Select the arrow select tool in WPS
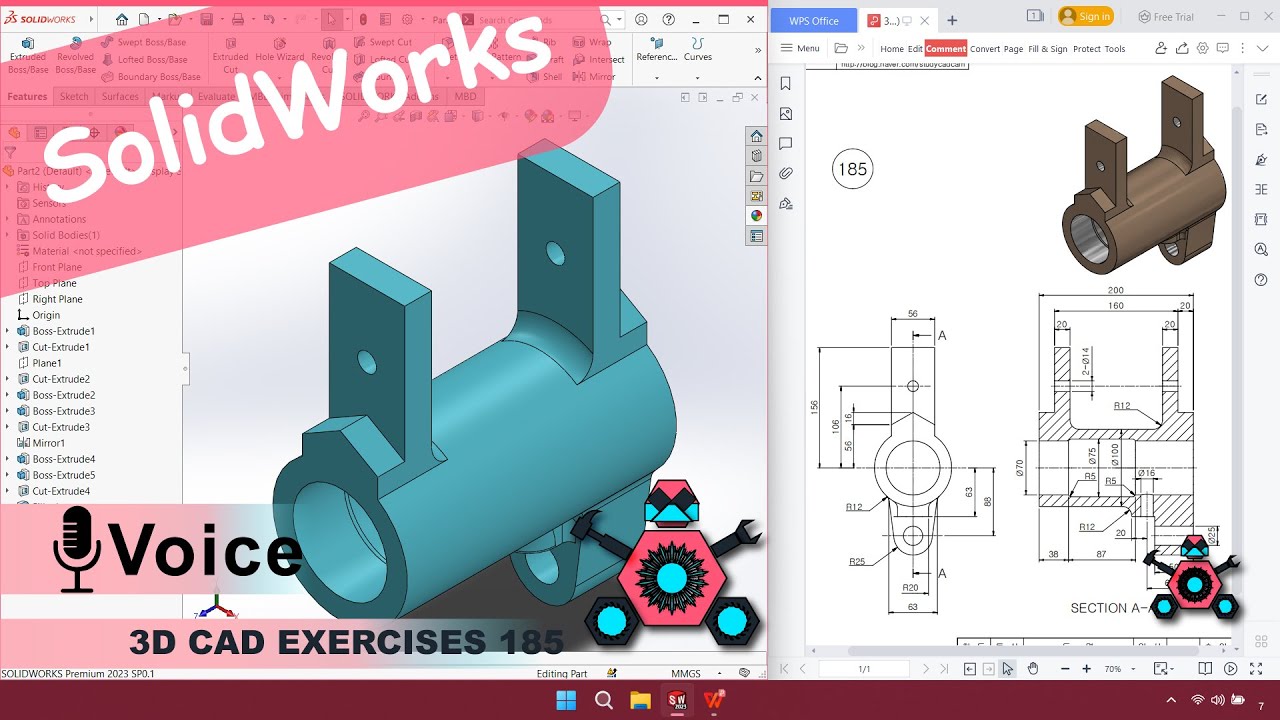The height and width of the screenshot is (720, 1280). click(1008, 668)
